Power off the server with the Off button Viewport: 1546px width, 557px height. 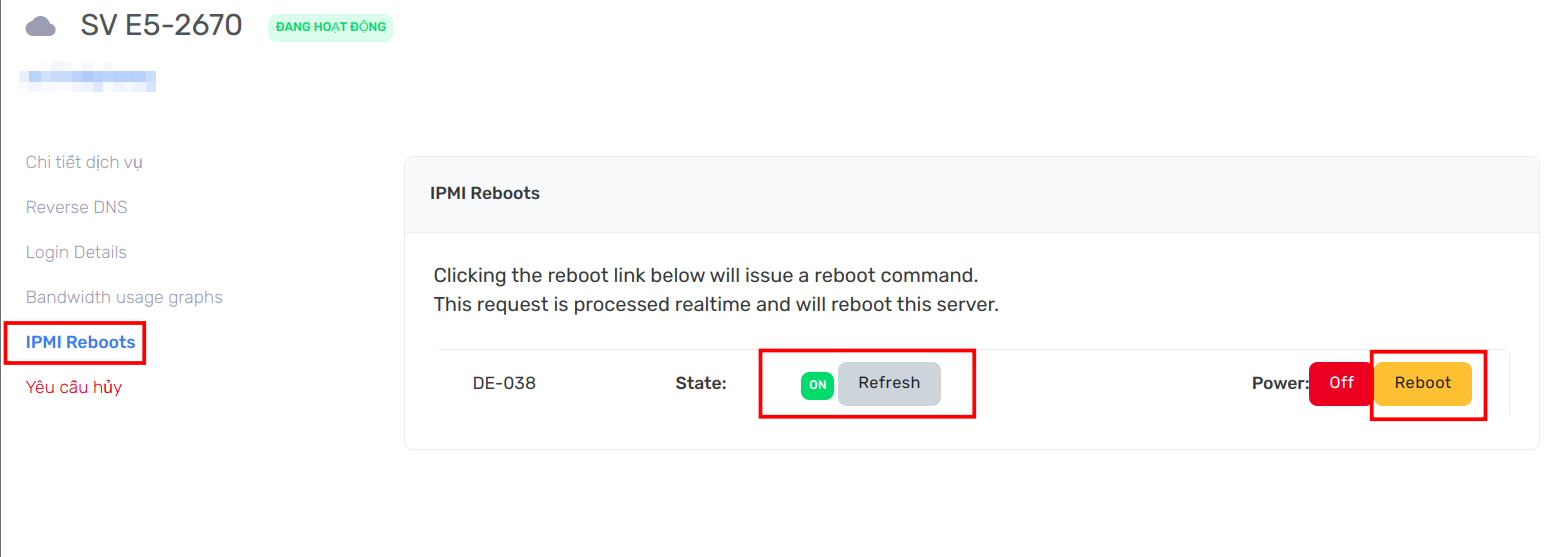1341,383
